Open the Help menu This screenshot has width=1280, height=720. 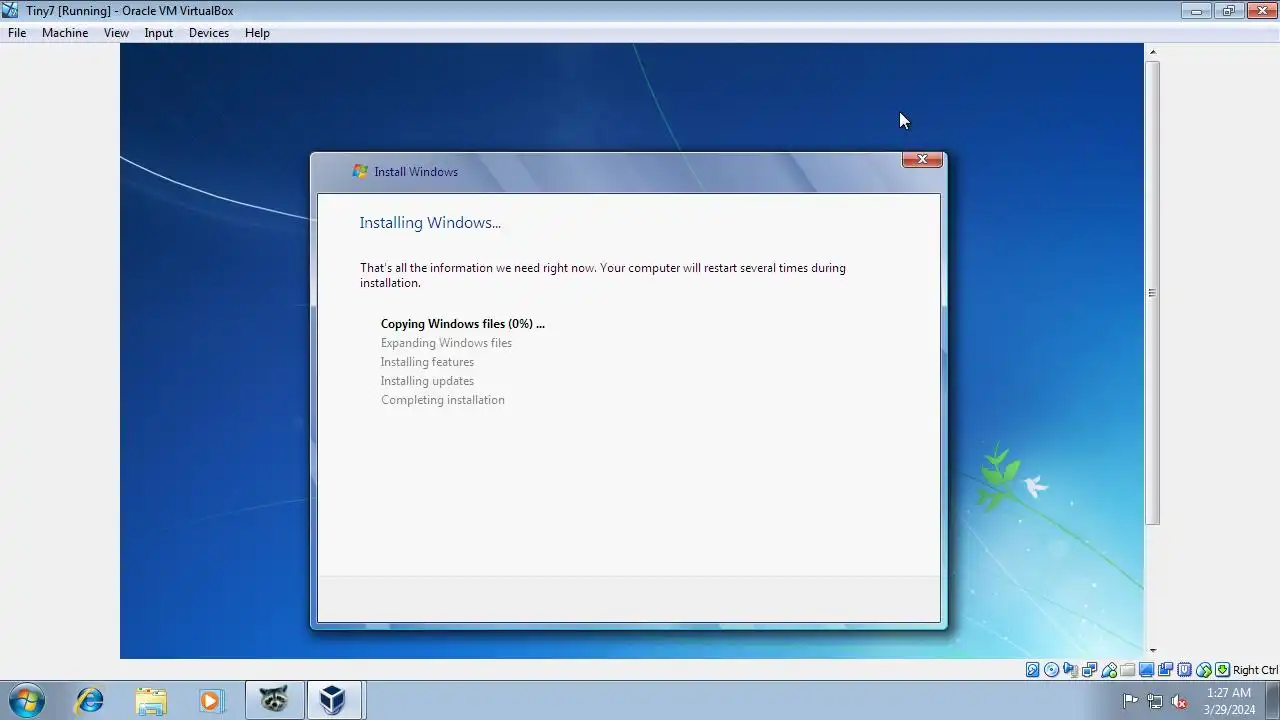point(257,32)
